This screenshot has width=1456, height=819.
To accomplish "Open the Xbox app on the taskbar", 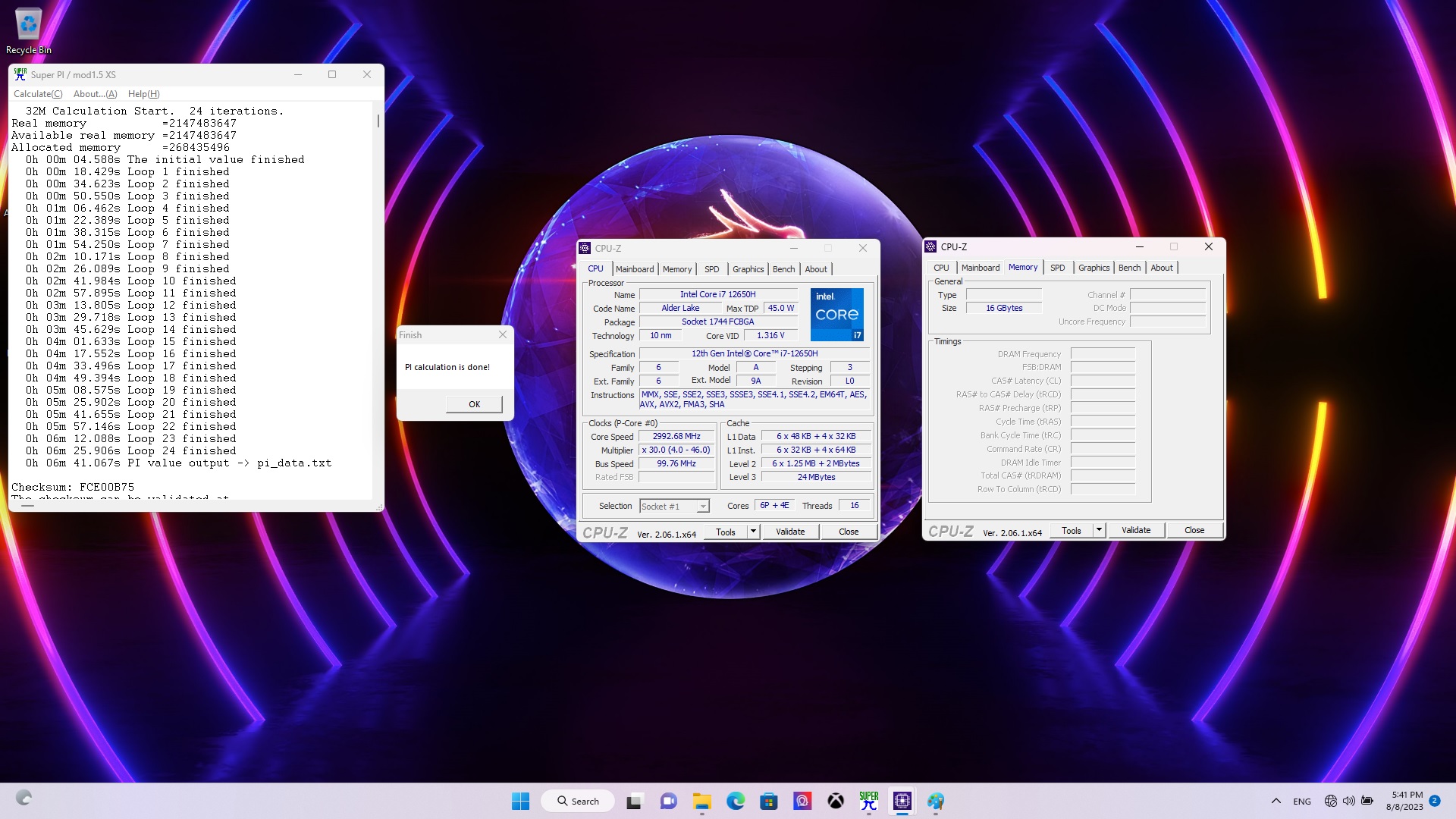I will [836, 801].
